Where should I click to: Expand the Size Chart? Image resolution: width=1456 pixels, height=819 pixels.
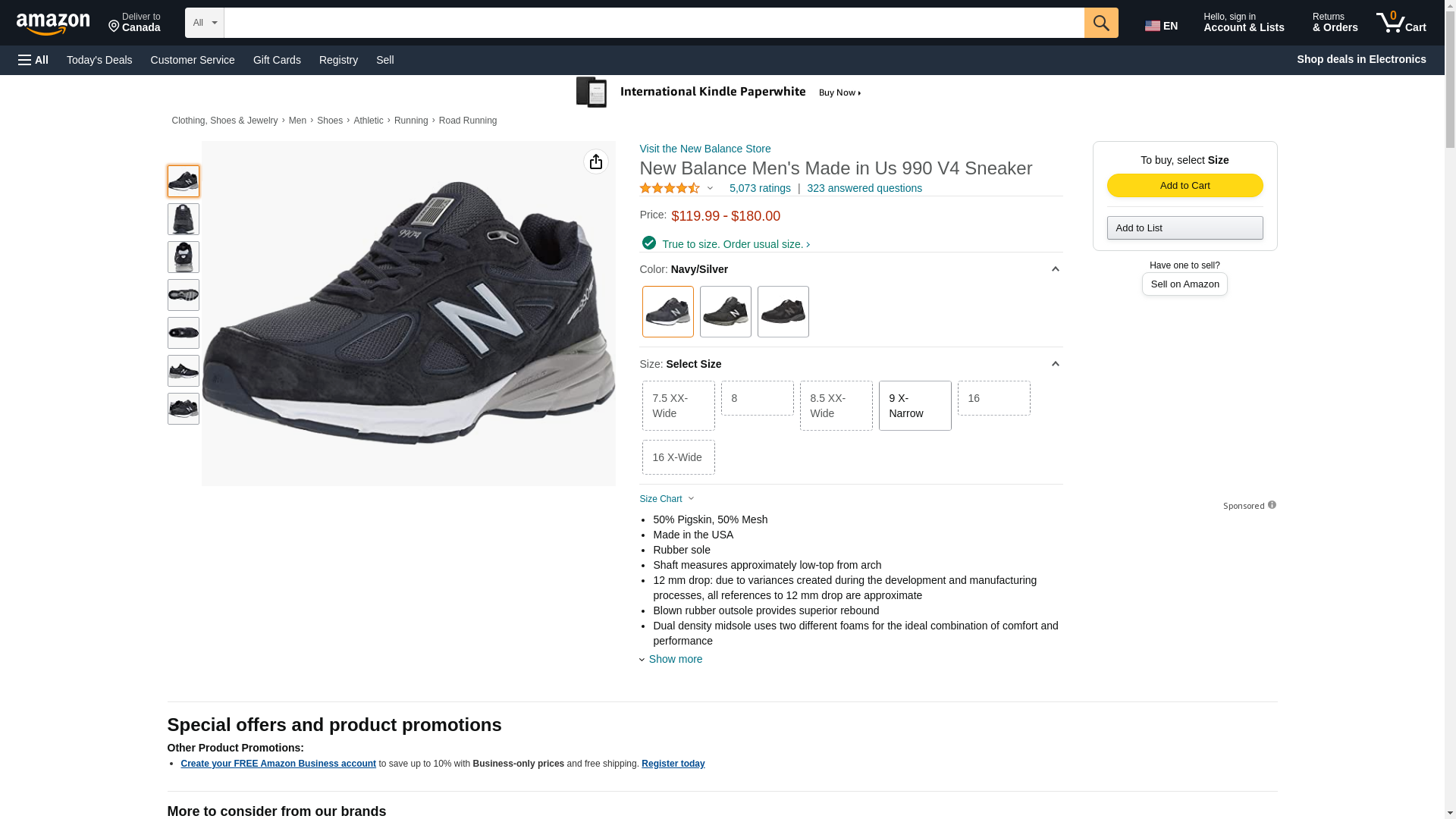667,499
